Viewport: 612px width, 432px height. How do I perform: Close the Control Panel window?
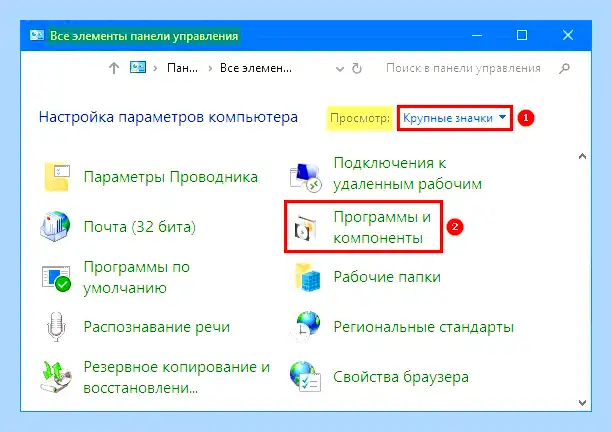pos(568,36)
